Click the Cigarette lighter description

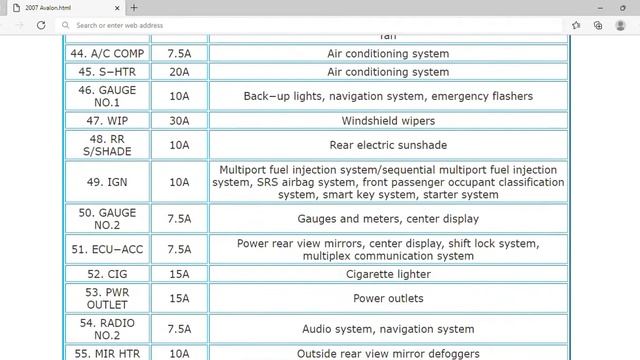click(x=388, y=274)
